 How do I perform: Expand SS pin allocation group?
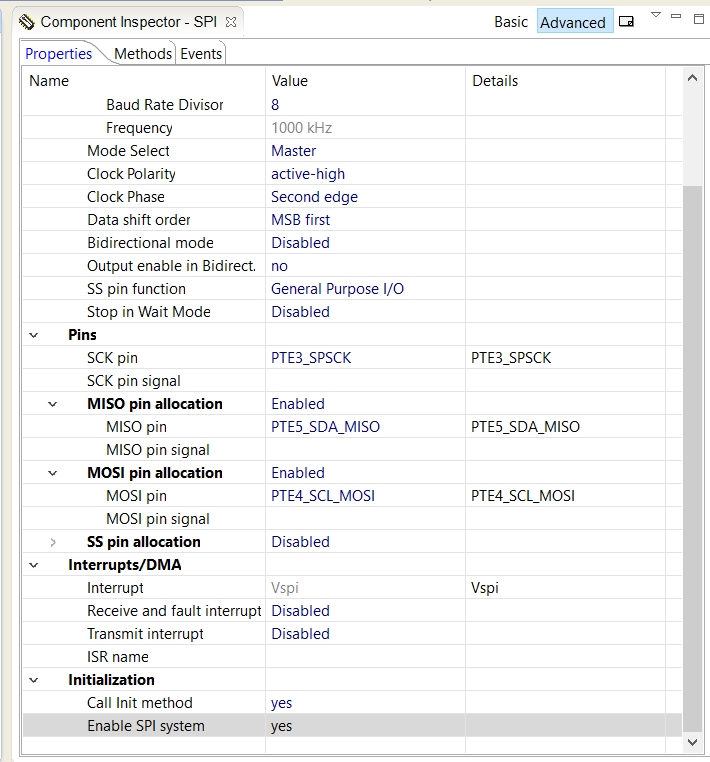(x=52, y=542)
